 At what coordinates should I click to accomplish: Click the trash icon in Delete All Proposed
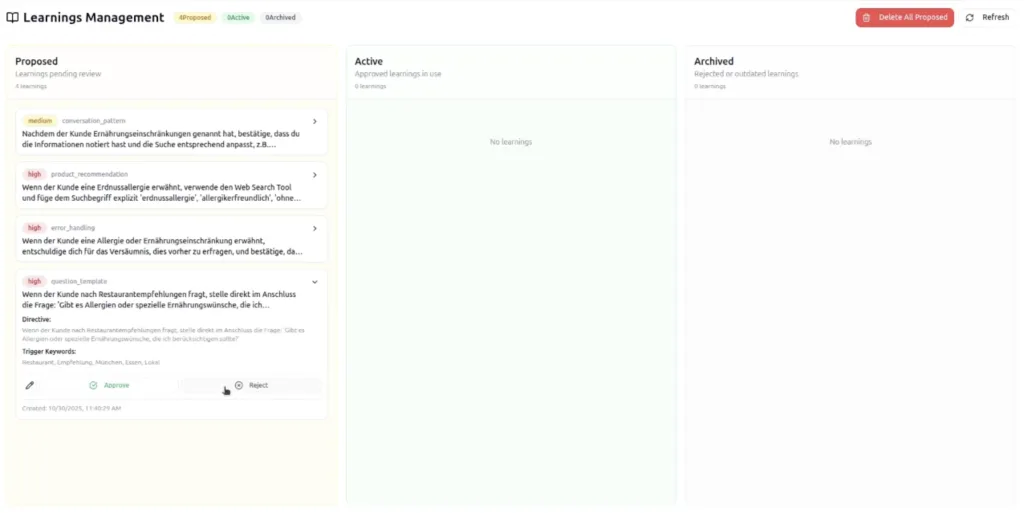pyautogui.click(x=867, y=17)
